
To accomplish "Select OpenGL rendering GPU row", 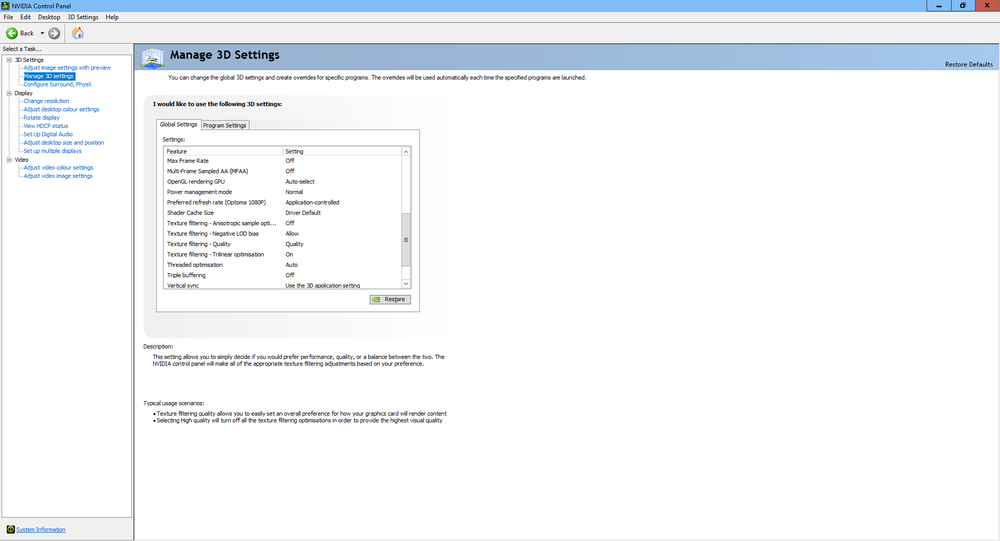I will 283,182.
